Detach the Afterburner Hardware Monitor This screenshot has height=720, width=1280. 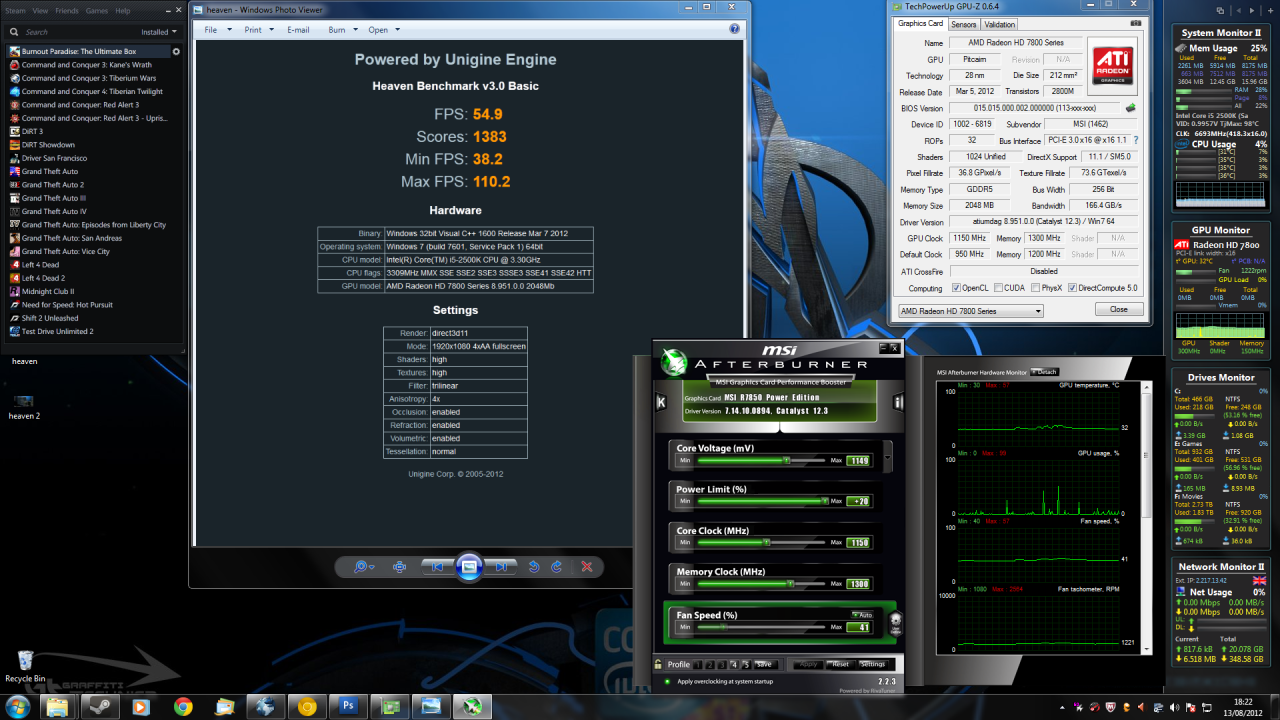[x=1043, y=372]
